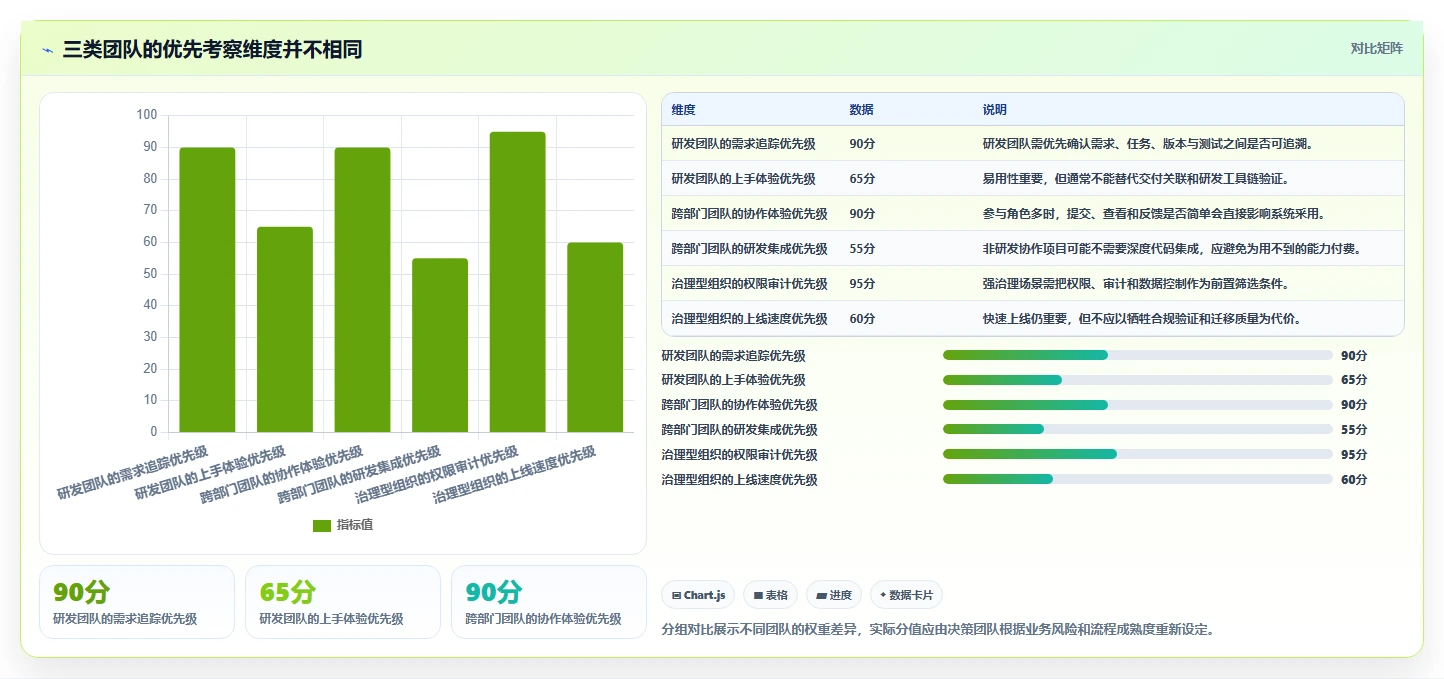Click the 数据卡片 chip

click(x=906, y=595)
